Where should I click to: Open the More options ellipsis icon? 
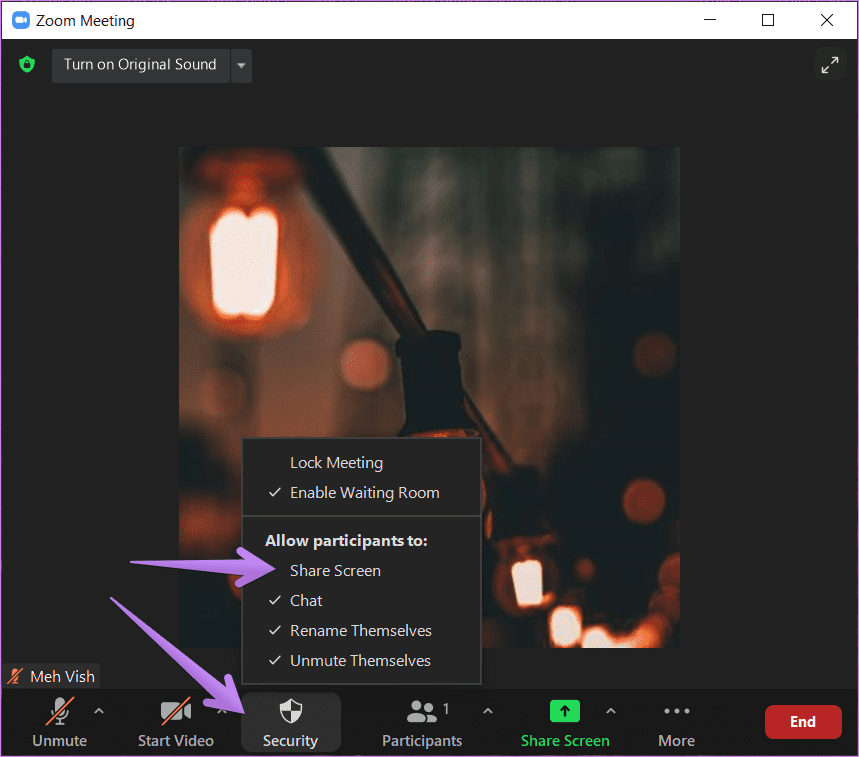[x=676, y=711]
